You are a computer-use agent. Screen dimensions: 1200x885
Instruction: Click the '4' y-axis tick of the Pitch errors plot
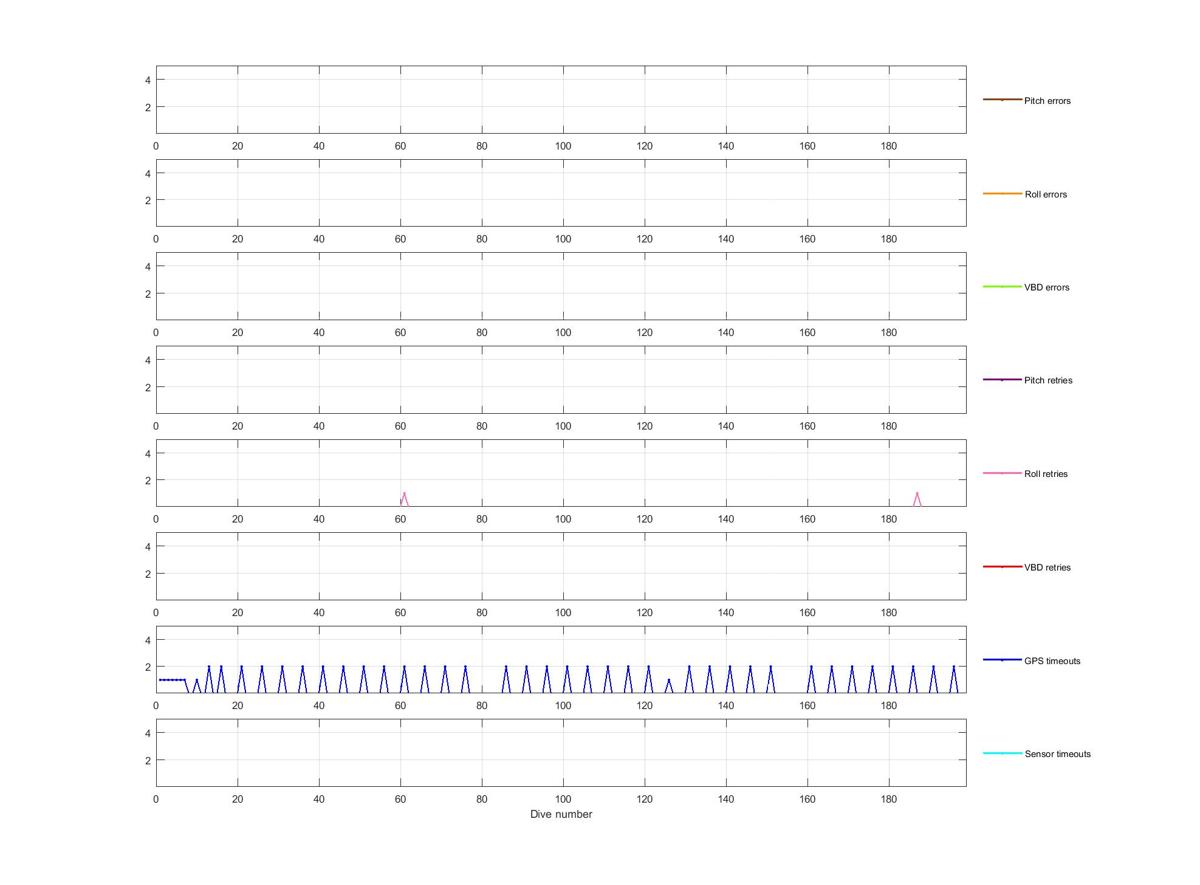pyautogui.click(x=147, y=80)
